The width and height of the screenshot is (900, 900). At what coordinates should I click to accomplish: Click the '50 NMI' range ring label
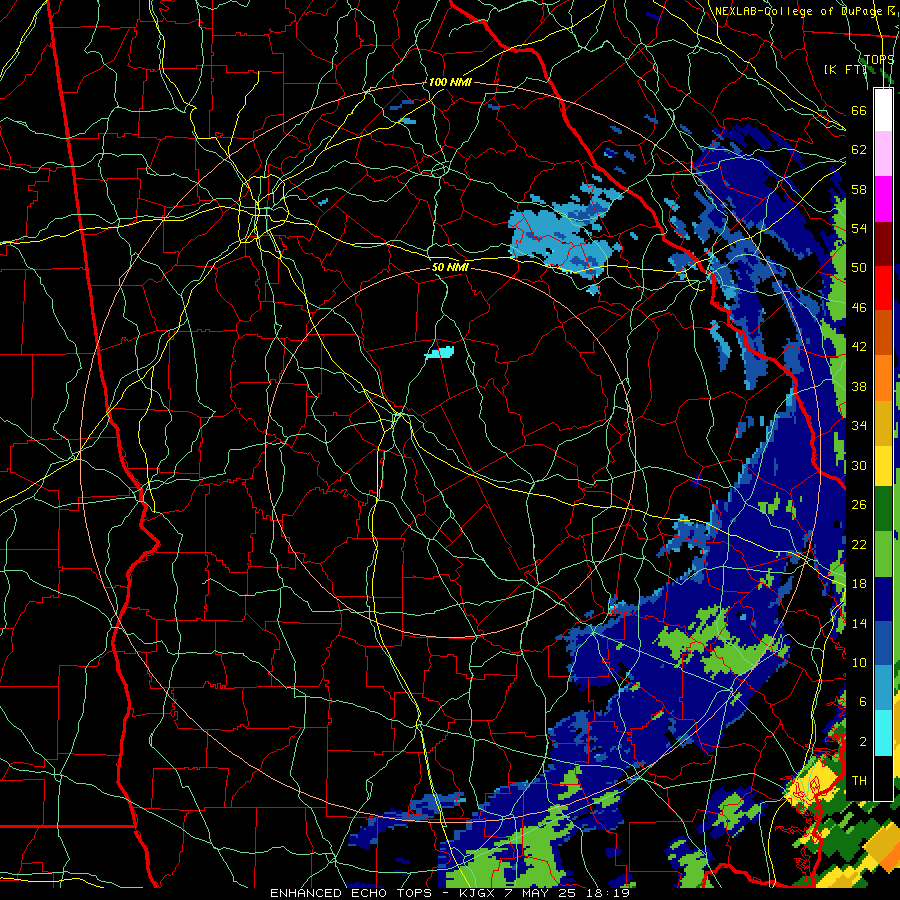click(x=450, y=267)
